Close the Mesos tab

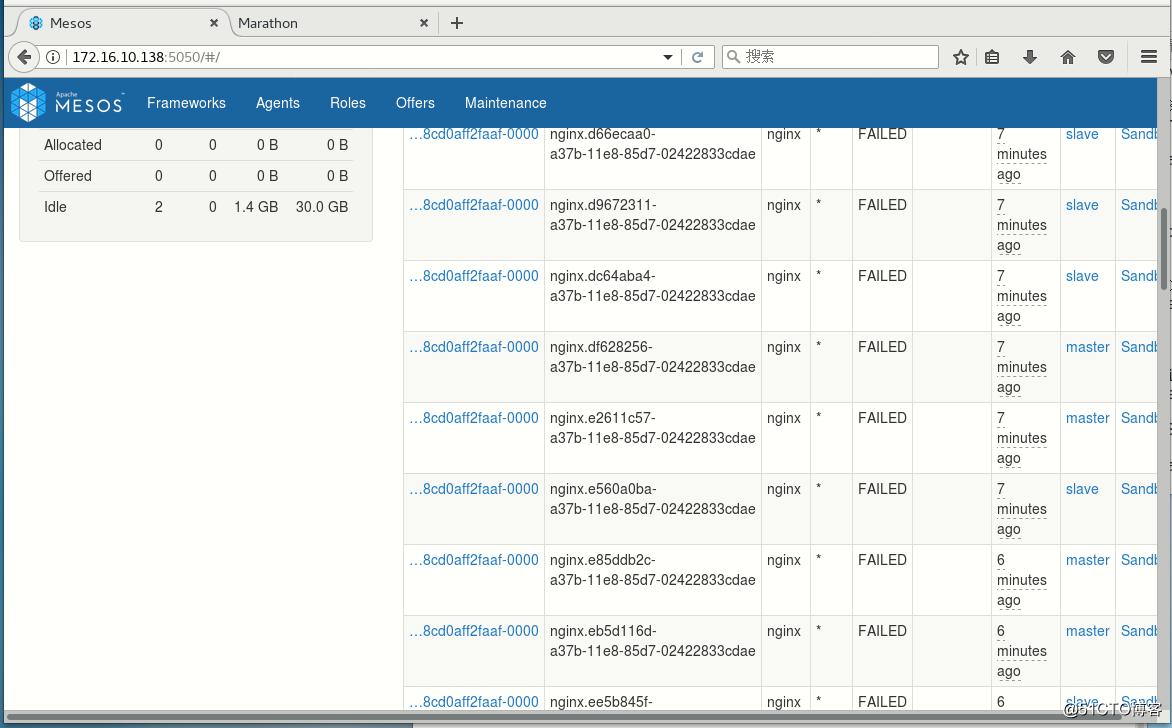[x=214, y=23]
